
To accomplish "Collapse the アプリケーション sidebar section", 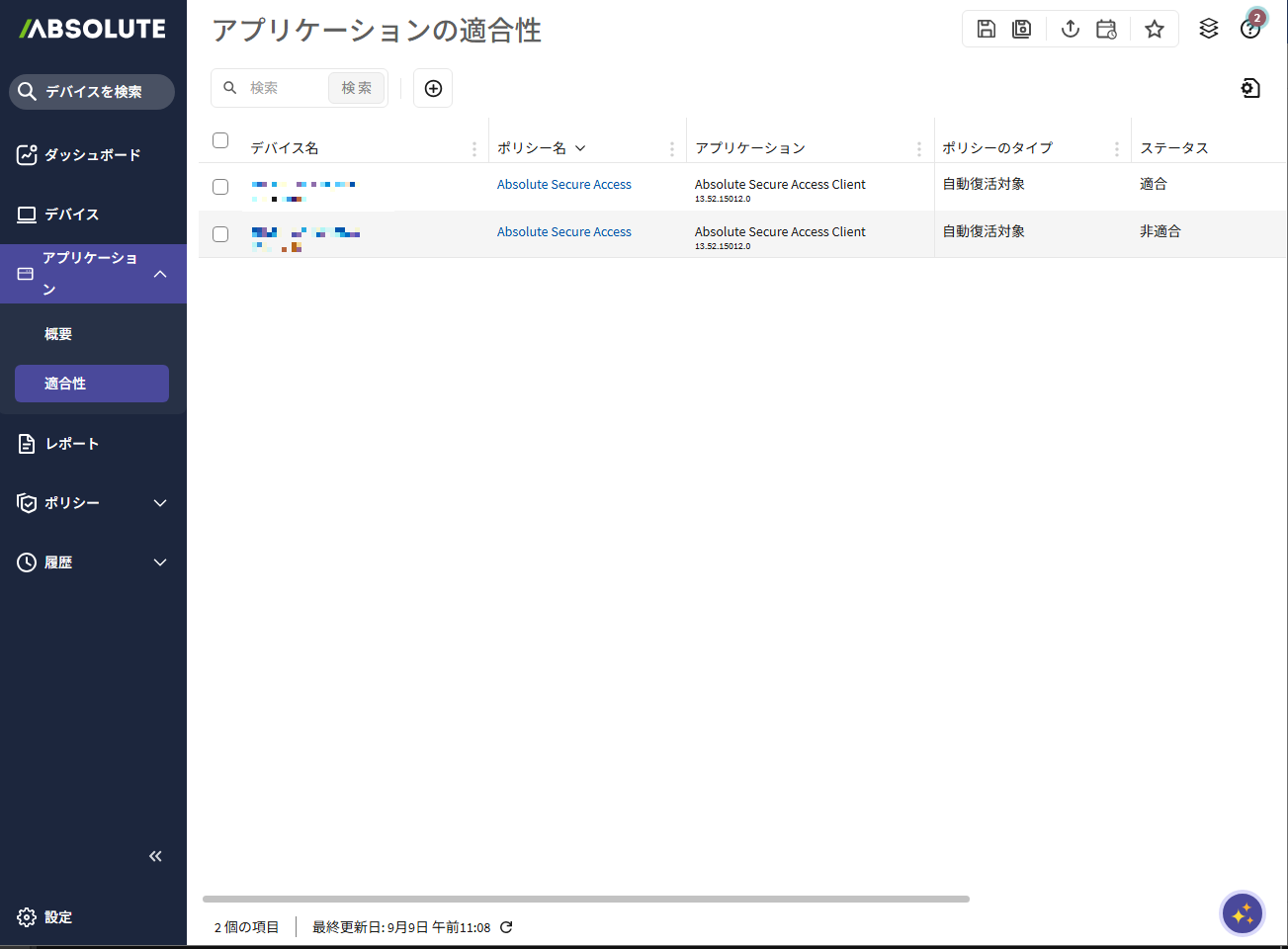I will [160, 274].
